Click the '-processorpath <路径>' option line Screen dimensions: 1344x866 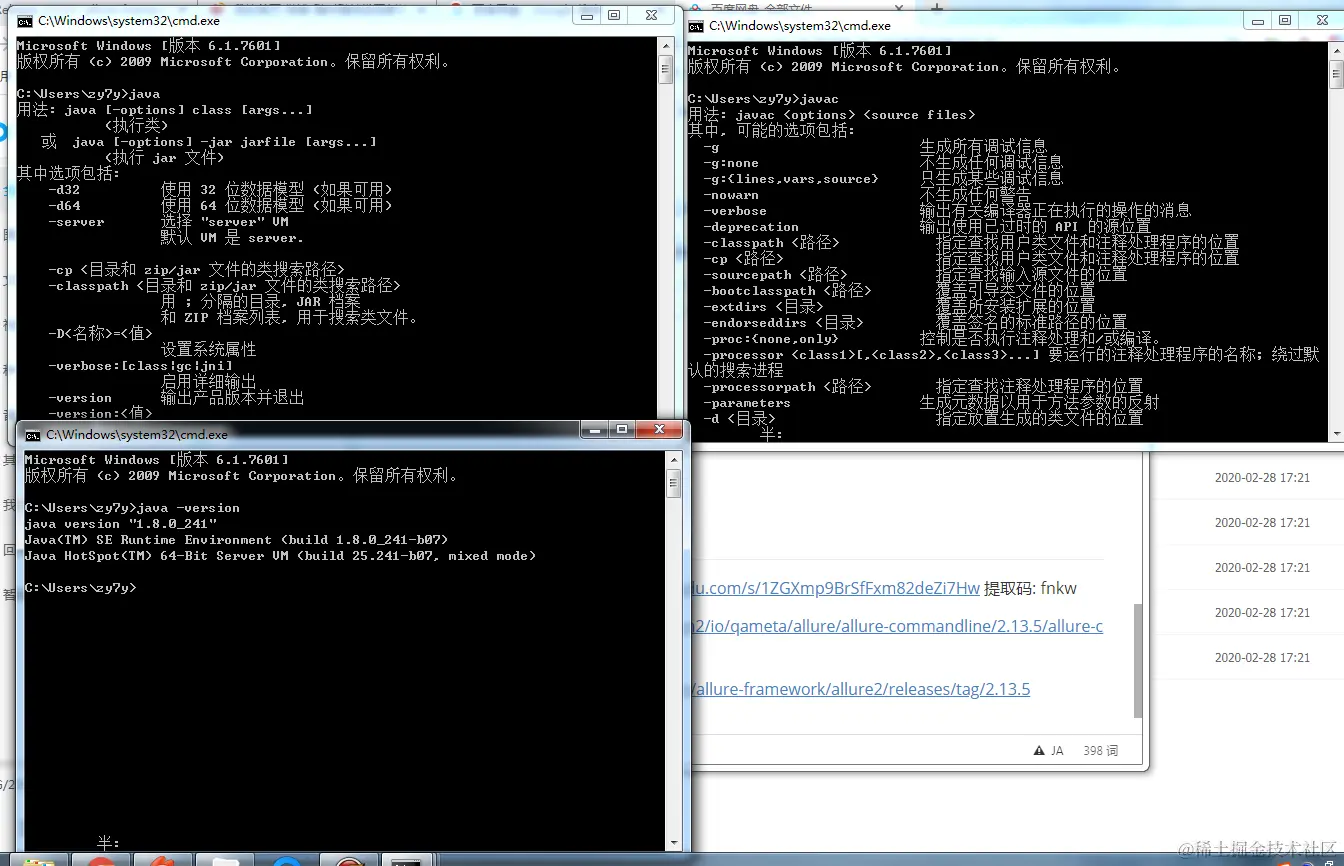coord(923,387)
